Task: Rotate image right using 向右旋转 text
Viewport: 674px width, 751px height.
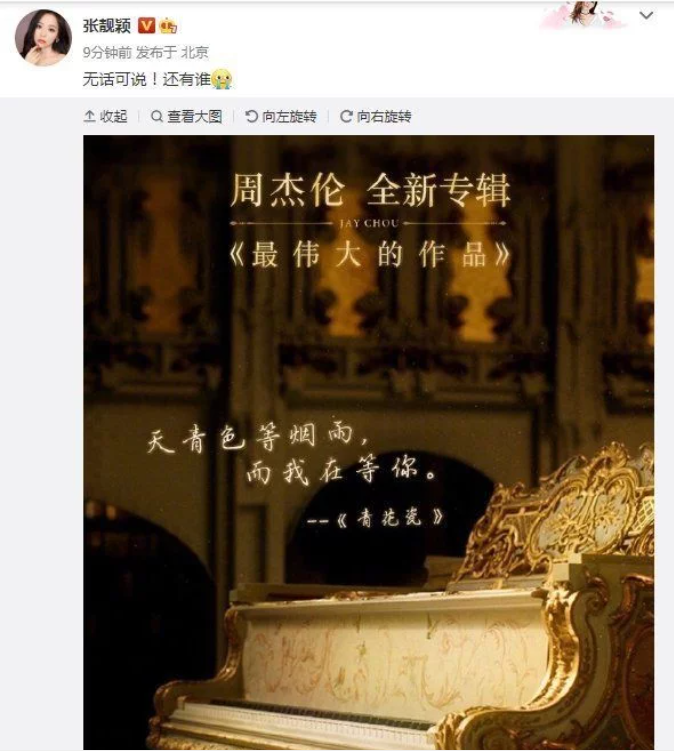Action: [384, 116]
